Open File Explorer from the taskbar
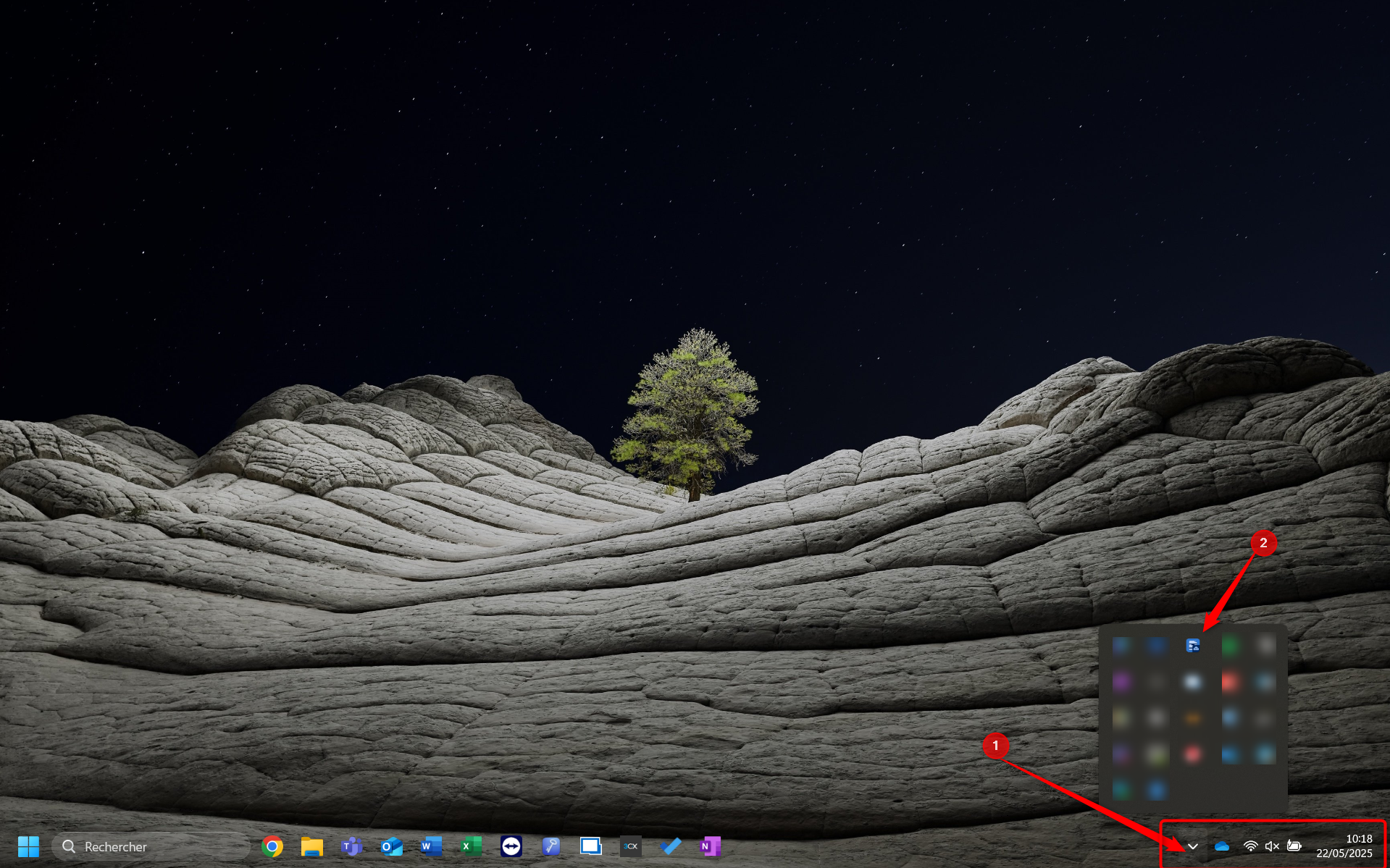 point(311,846)
